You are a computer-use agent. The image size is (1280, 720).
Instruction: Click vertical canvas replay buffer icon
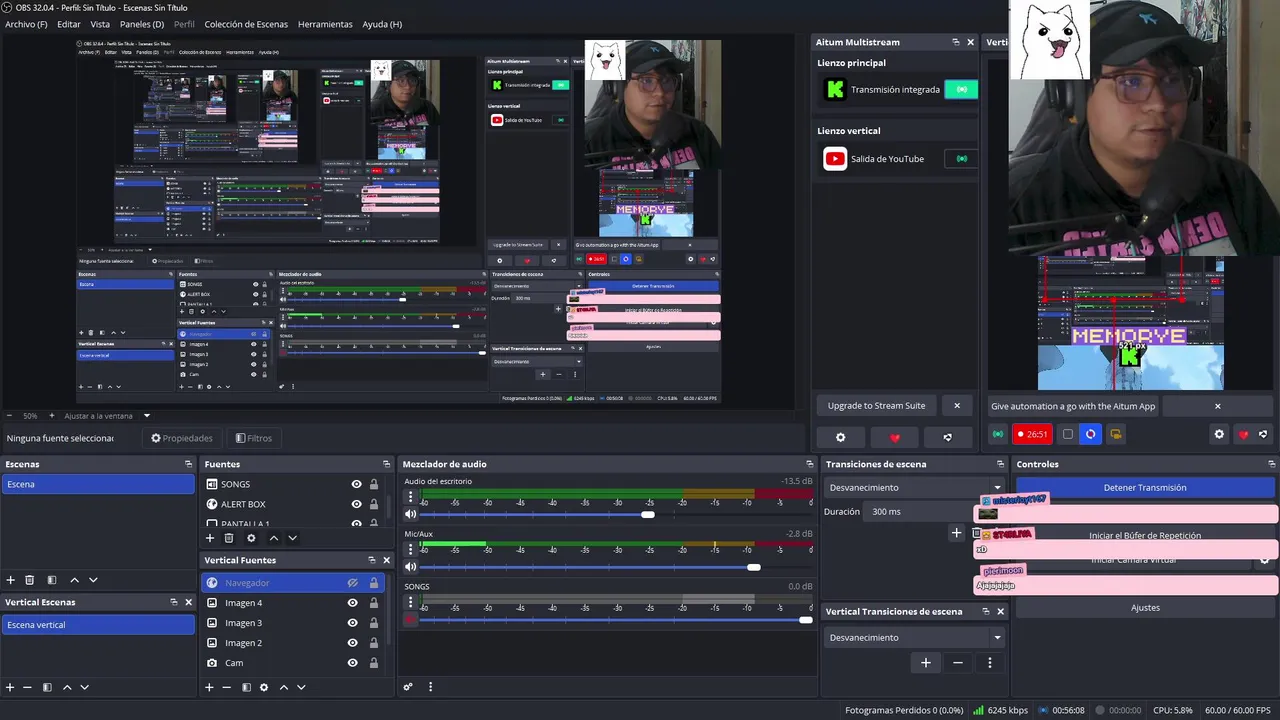pyautogui.click(x=1091, y=434)
